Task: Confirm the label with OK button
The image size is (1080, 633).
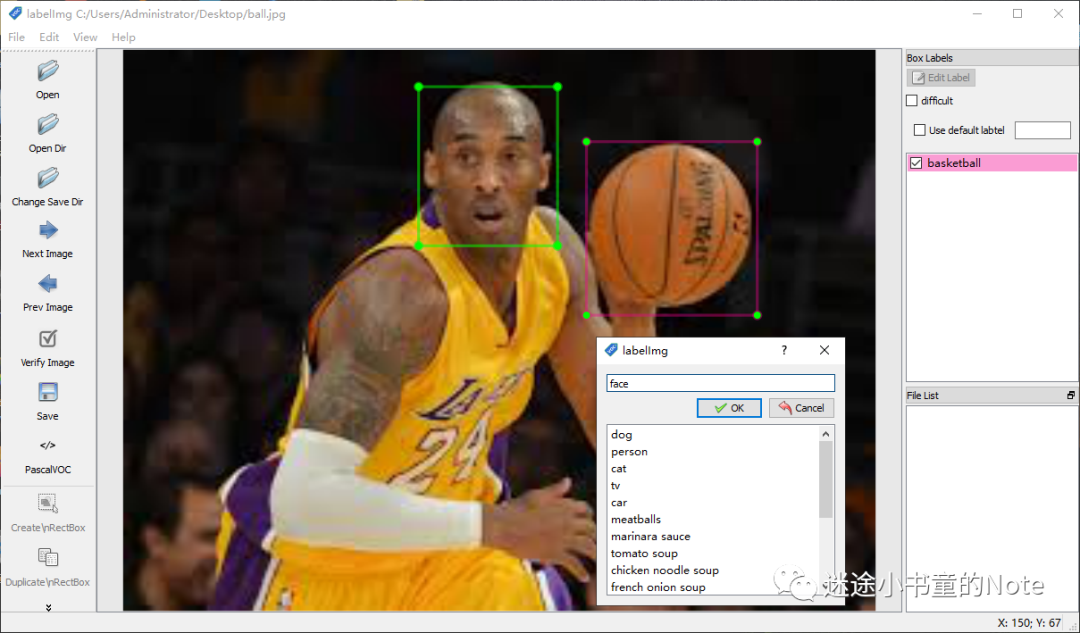Action: (729, 408)
